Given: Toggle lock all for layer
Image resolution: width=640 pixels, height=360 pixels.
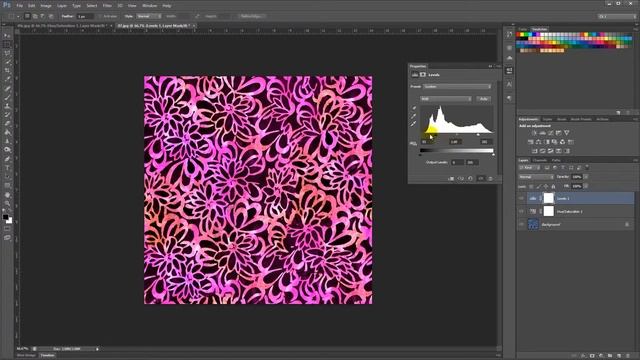Looking at the screenshot, I should pyautogui.click(x=553, y=187).
